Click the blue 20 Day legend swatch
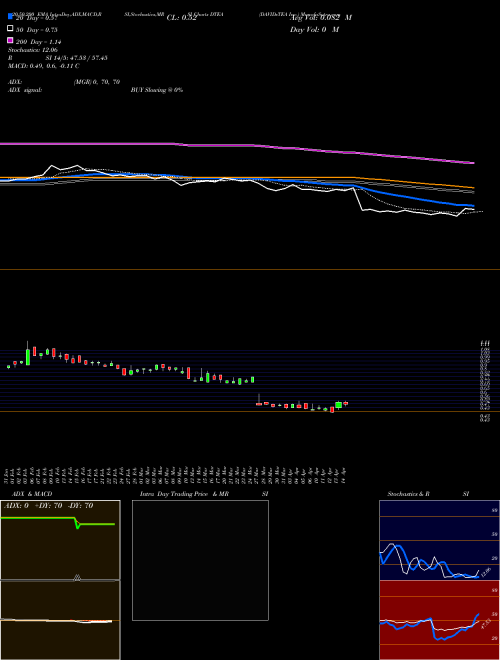This screenshot has height=660, width=500. (10, 16)
